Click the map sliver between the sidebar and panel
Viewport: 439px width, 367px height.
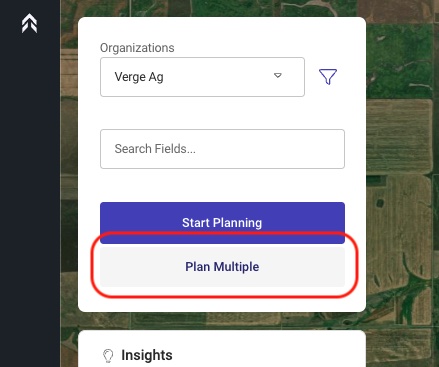[69, 183]
